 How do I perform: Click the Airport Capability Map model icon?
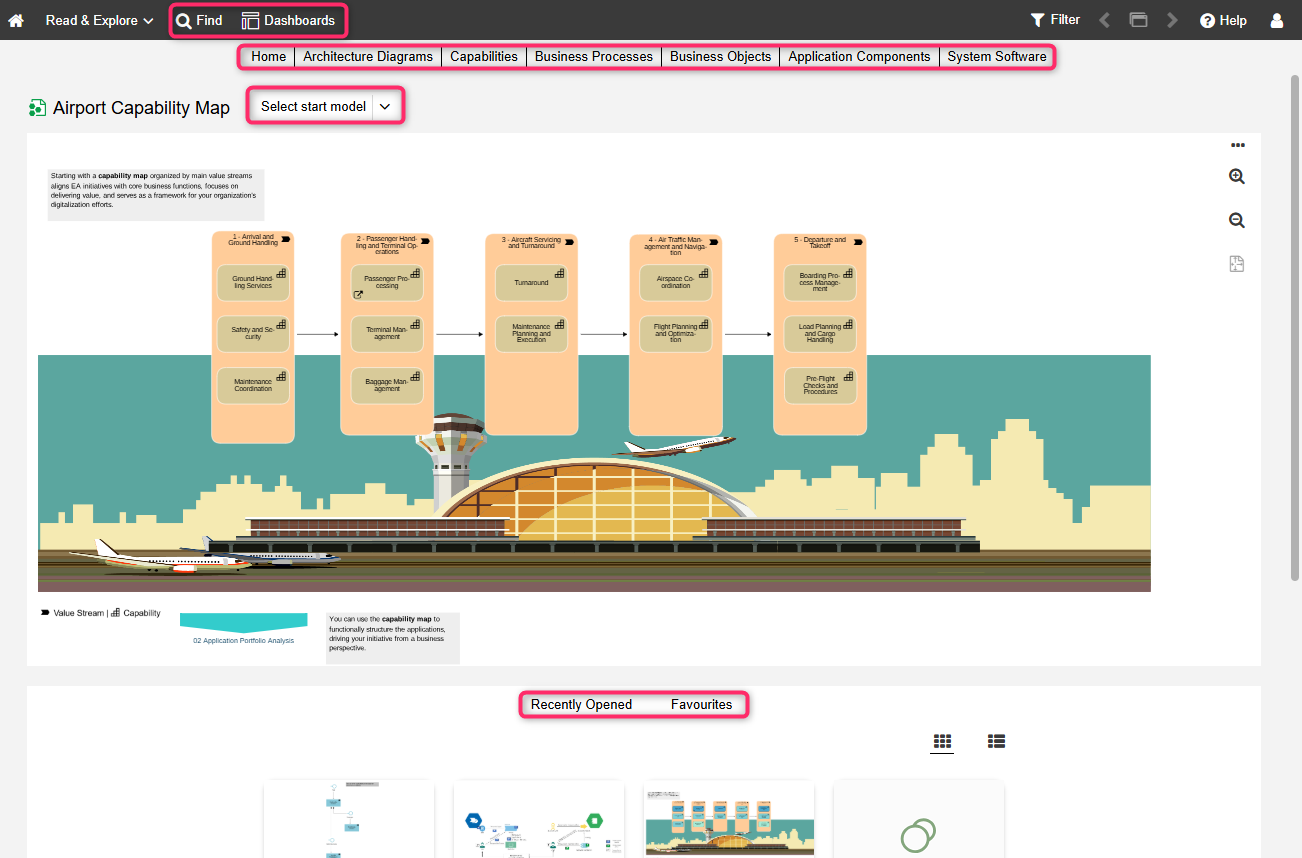click(x=37, y=108)
